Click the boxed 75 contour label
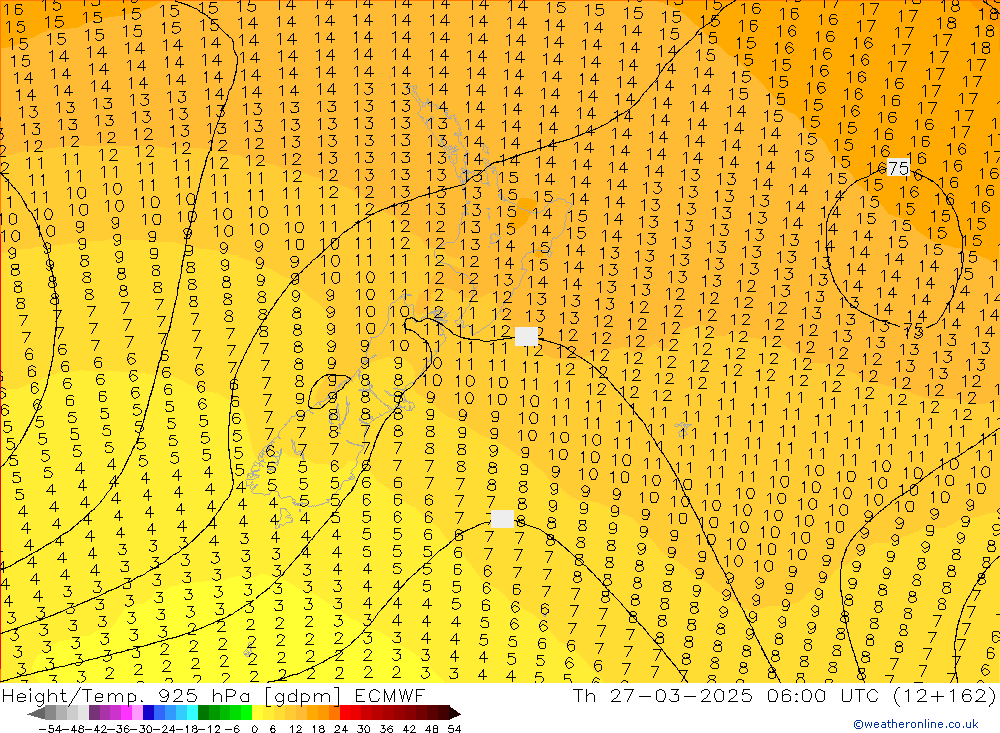Image resolution: width=1000 pixels, height=733 pixels. 898,168
